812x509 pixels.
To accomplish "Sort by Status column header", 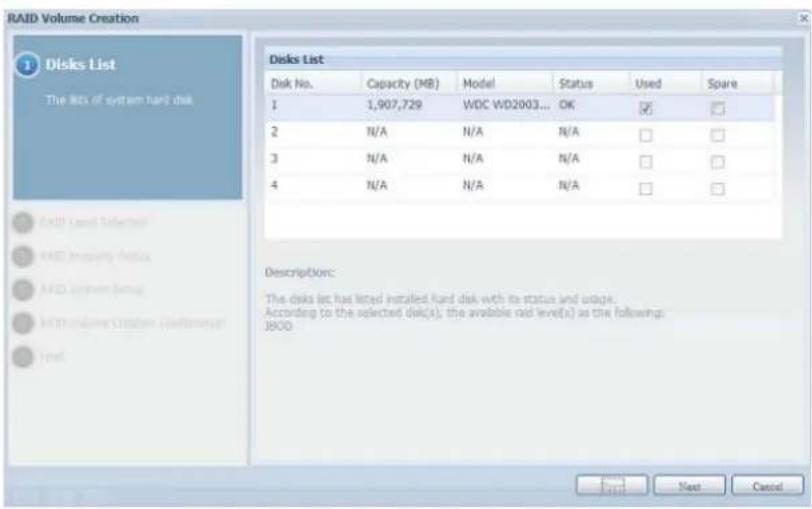I will [x=591, y=83].
